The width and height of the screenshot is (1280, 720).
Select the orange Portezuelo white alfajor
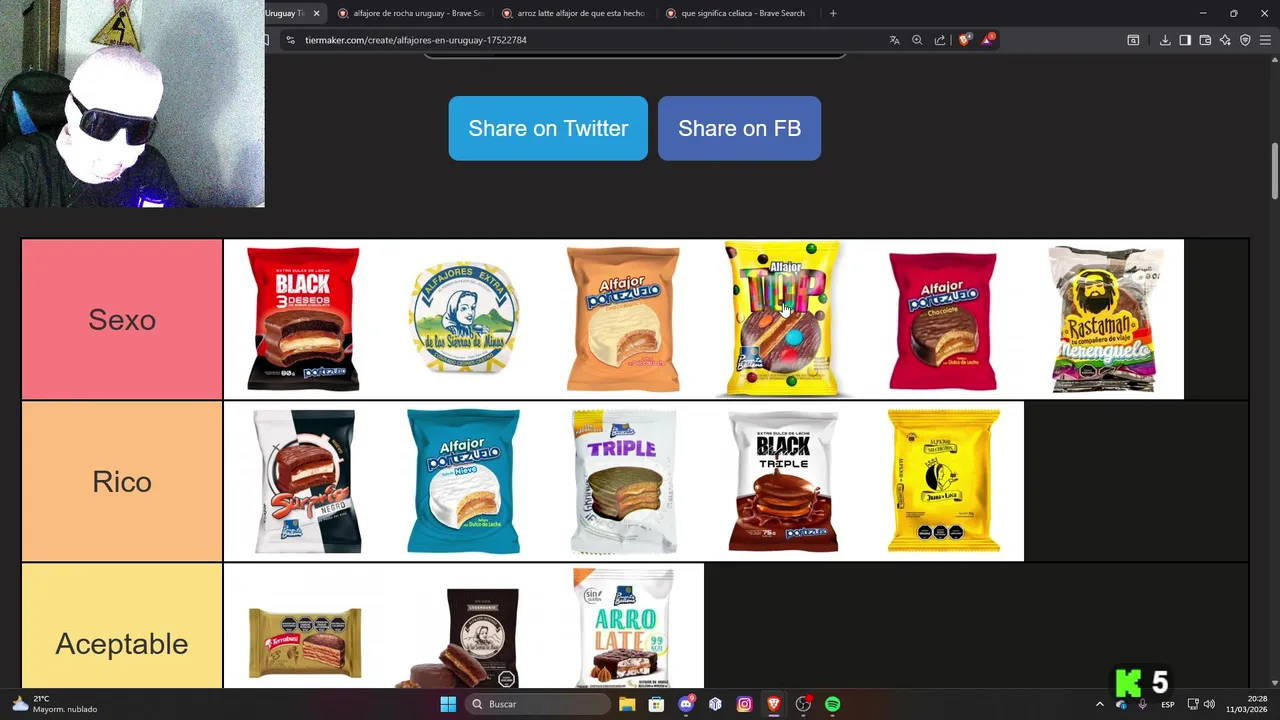click(x=623, y=319)
